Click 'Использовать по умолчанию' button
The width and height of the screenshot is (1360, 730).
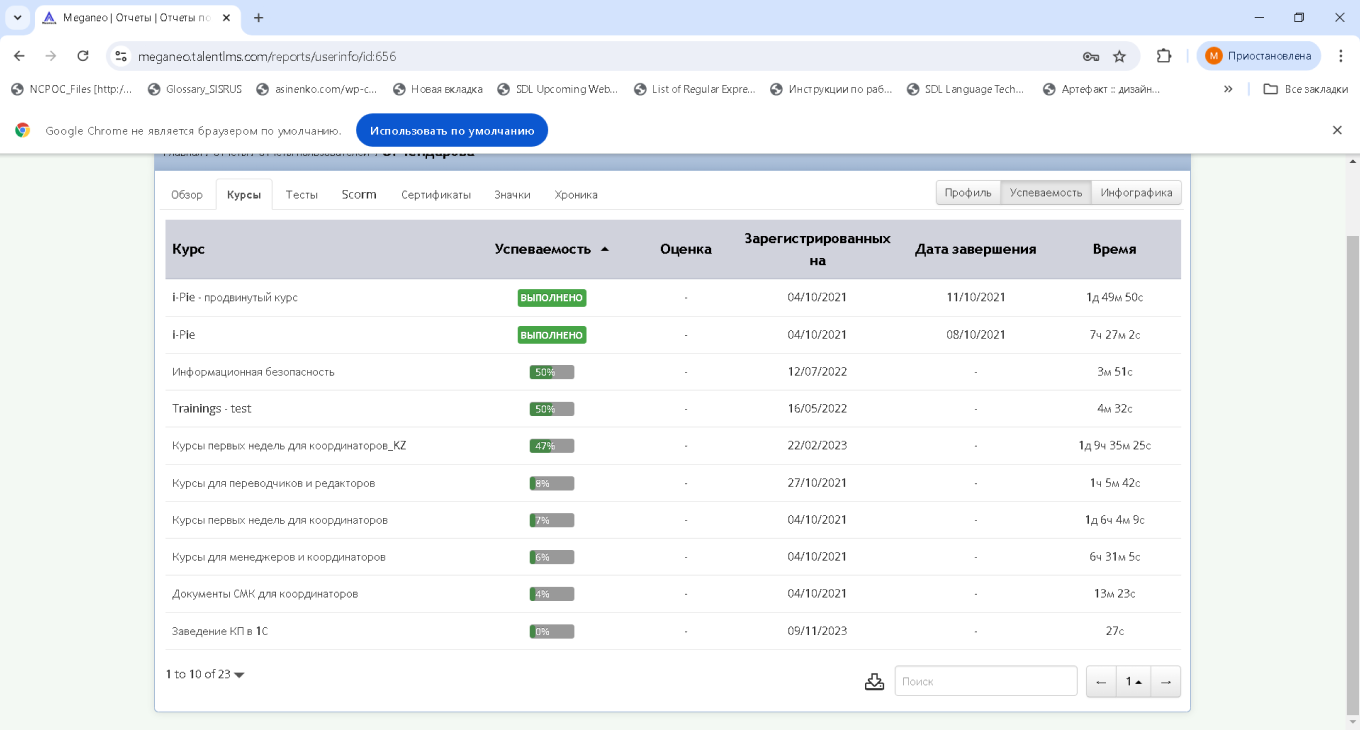click(452, 130)
